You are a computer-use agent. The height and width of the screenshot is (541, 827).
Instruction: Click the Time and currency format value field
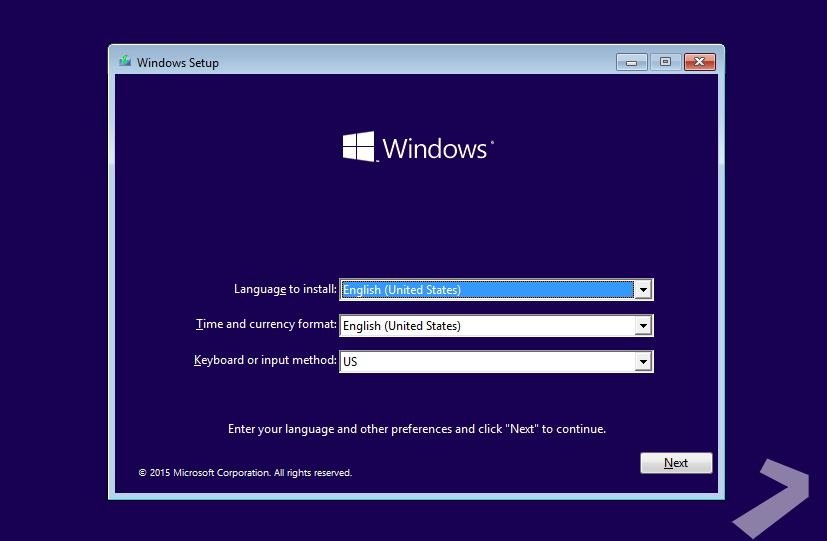(x=487, y=326)
